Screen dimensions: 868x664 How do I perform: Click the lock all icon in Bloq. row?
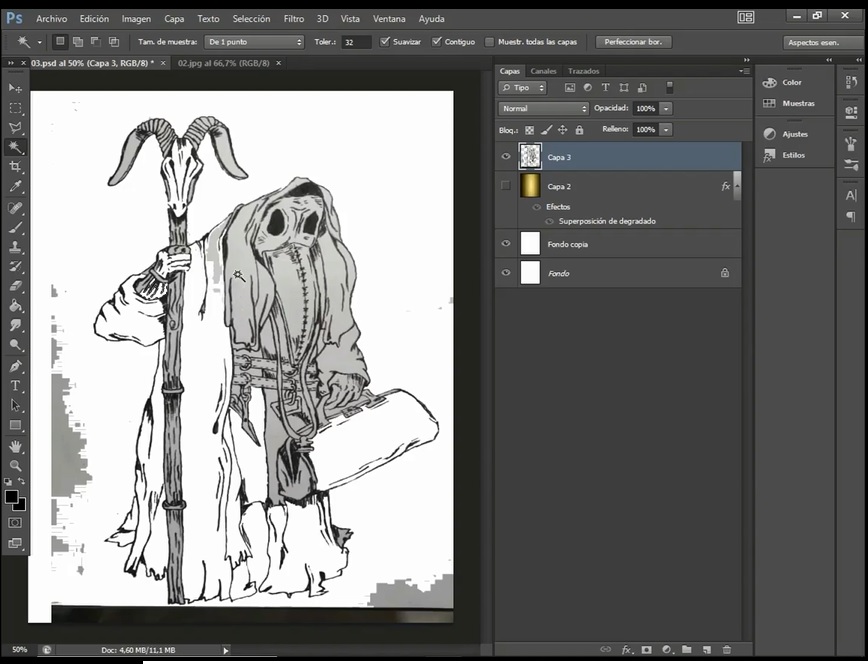point(579,130)
